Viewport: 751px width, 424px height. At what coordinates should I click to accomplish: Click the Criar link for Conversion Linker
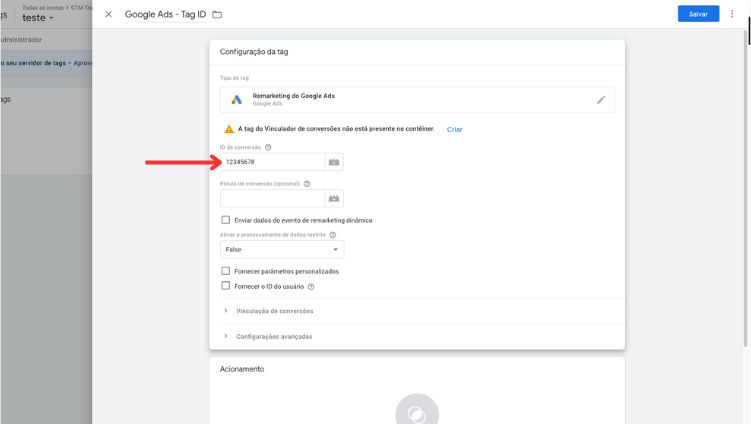click(x=455, y=129)
